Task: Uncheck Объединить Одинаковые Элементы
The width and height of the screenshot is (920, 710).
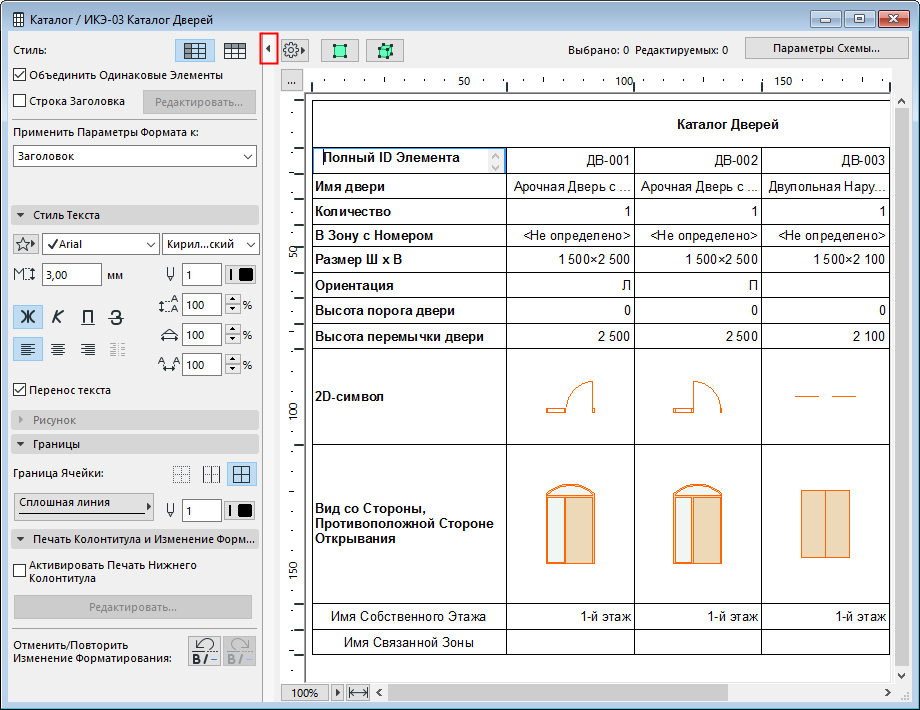Action: click(x=20, y=75)
